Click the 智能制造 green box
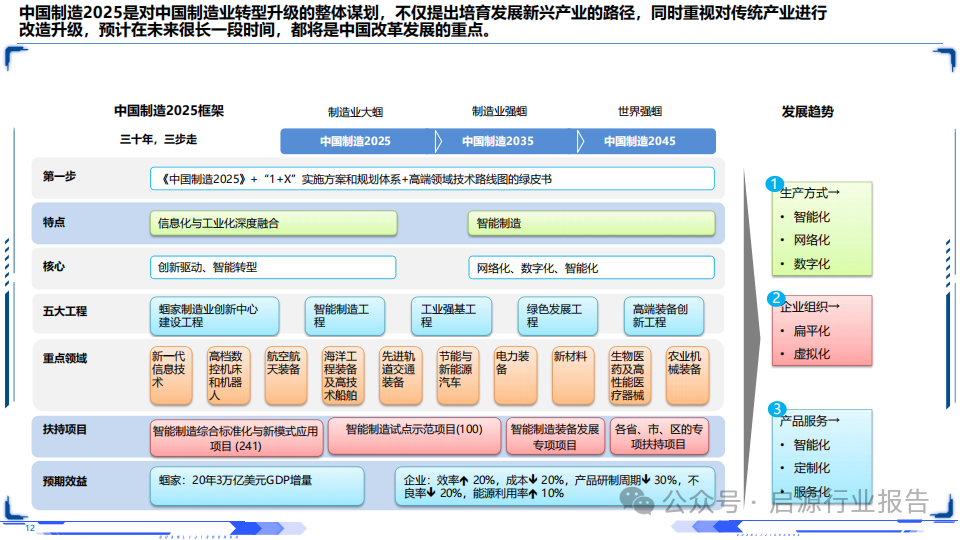 (x=591, y=223)
